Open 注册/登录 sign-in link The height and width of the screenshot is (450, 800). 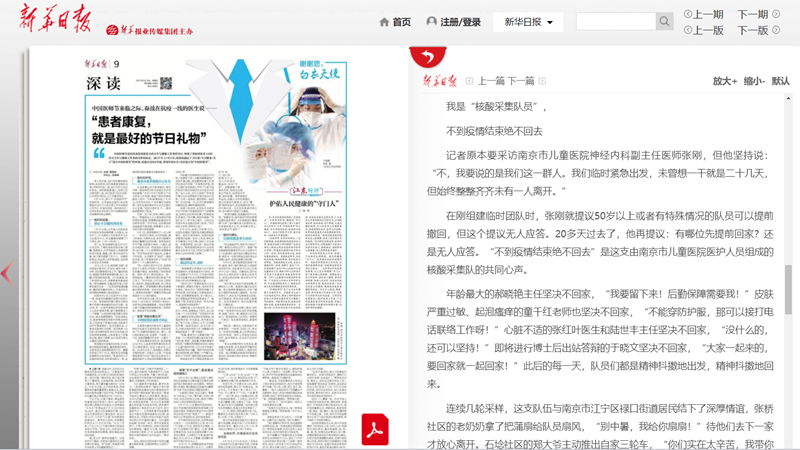460,22
